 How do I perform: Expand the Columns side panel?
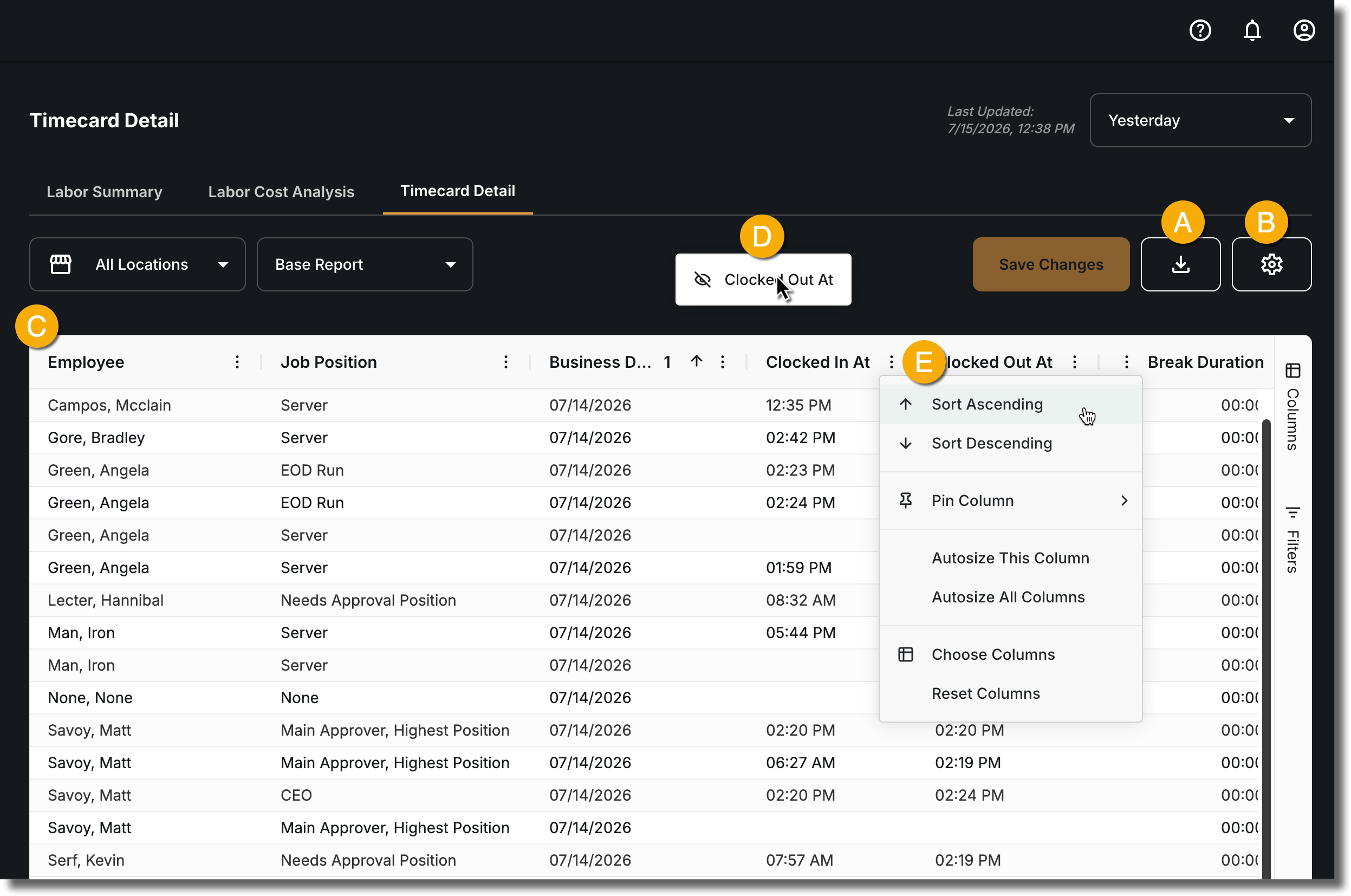[x=1292, y=407]
